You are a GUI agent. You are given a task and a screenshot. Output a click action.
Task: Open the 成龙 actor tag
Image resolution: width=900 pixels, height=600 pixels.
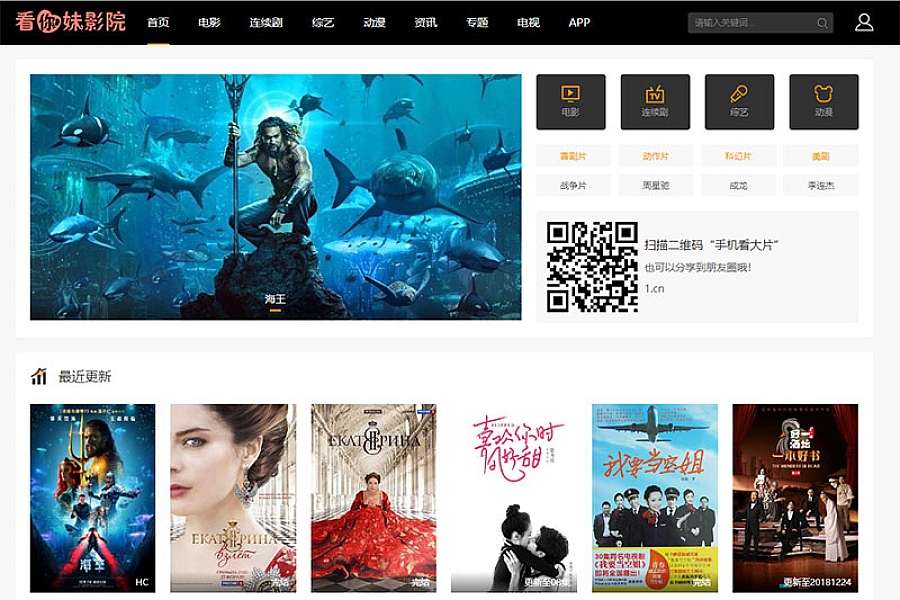pyautogui.click(x=738, y=185)
